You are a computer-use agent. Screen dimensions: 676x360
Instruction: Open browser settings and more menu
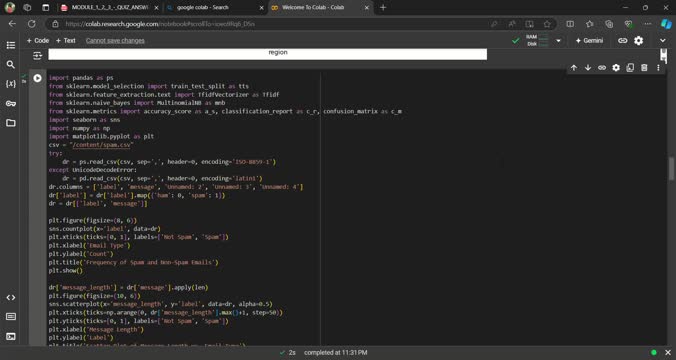point(648,24)
